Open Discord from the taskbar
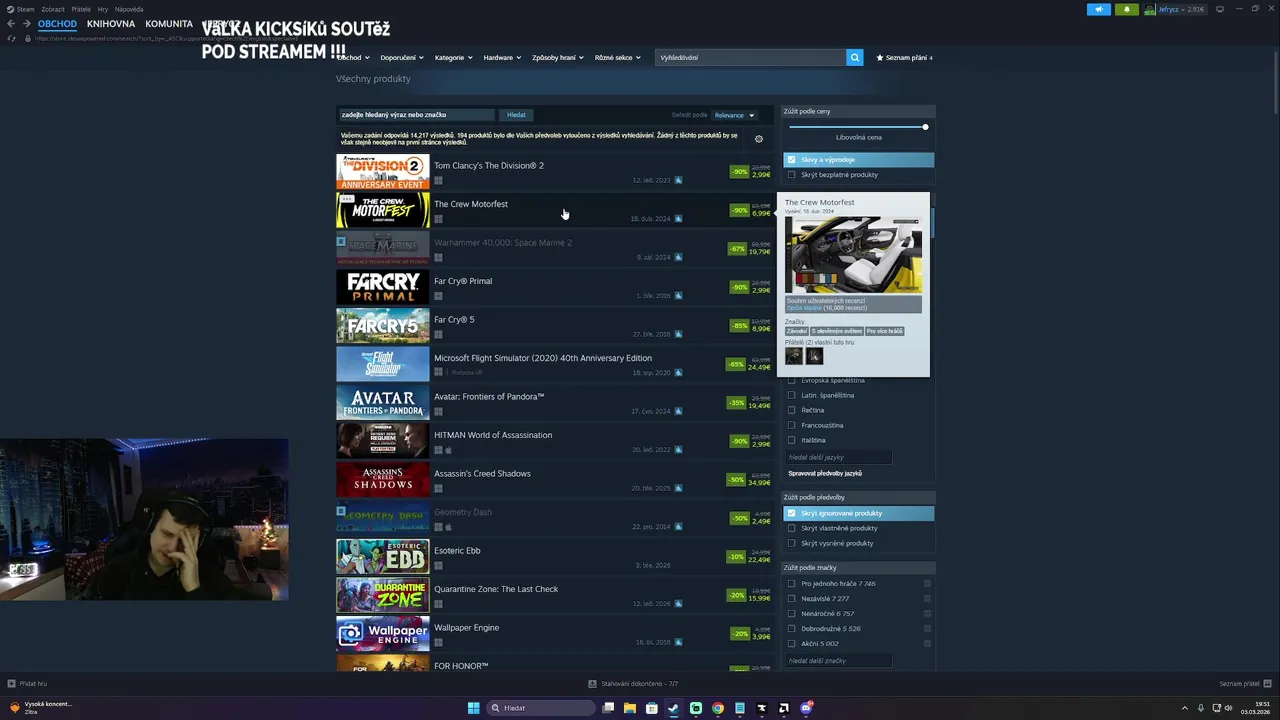This screenshot has height=720, width=1280. pos(806,708)
